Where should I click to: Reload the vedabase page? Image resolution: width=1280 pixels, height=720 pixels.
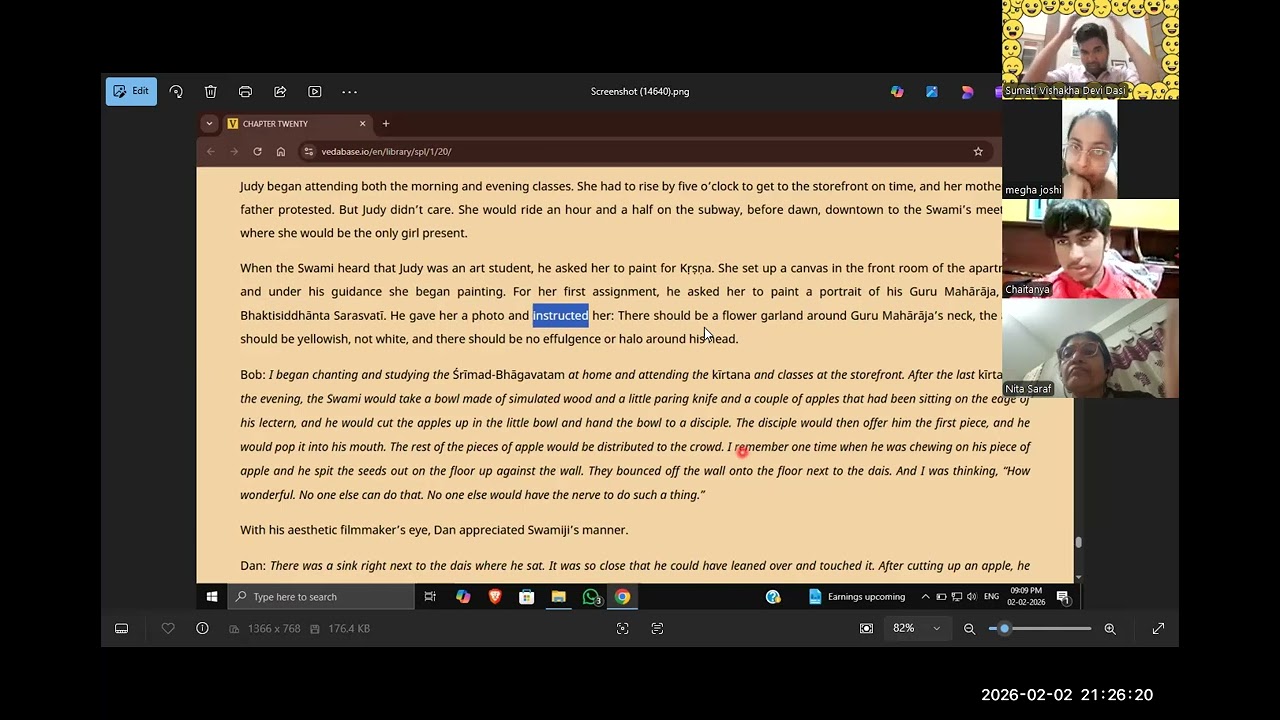click(x=257, y=152)
